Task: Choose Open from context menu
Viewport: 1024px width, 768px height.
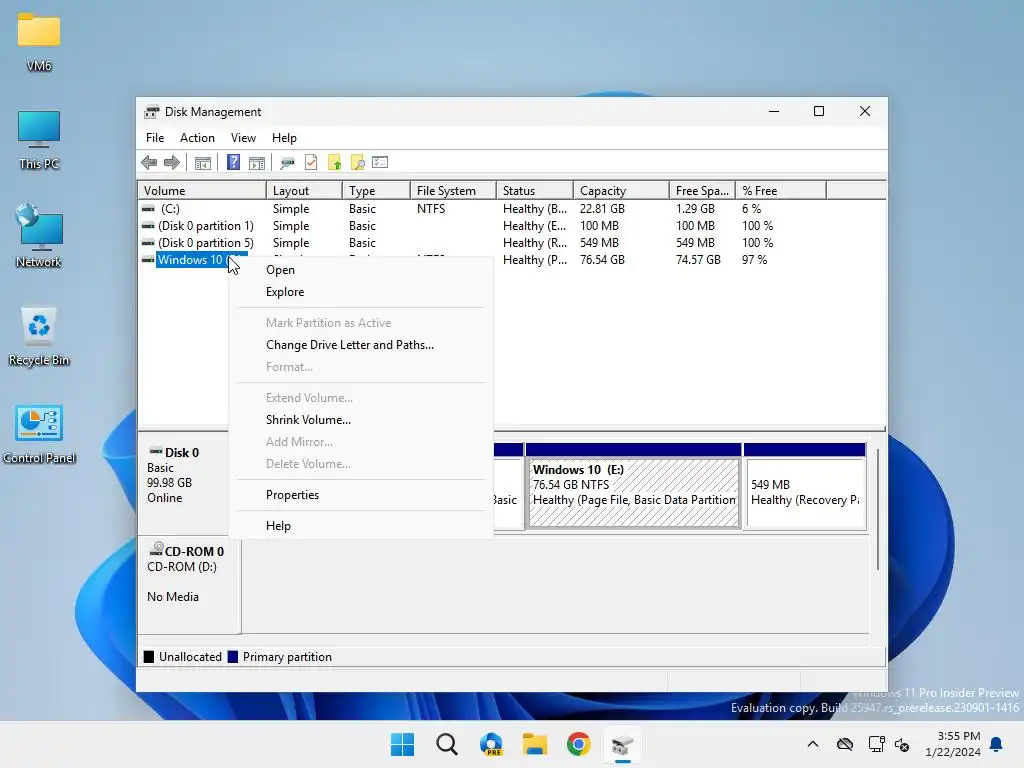Action: point(360,270)
